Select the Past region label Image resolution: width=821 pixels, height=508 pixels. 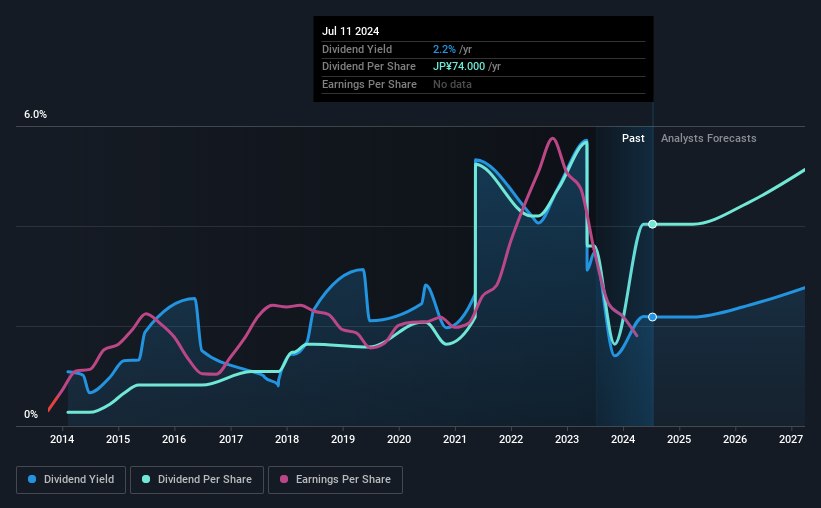(x=633, y=138)
